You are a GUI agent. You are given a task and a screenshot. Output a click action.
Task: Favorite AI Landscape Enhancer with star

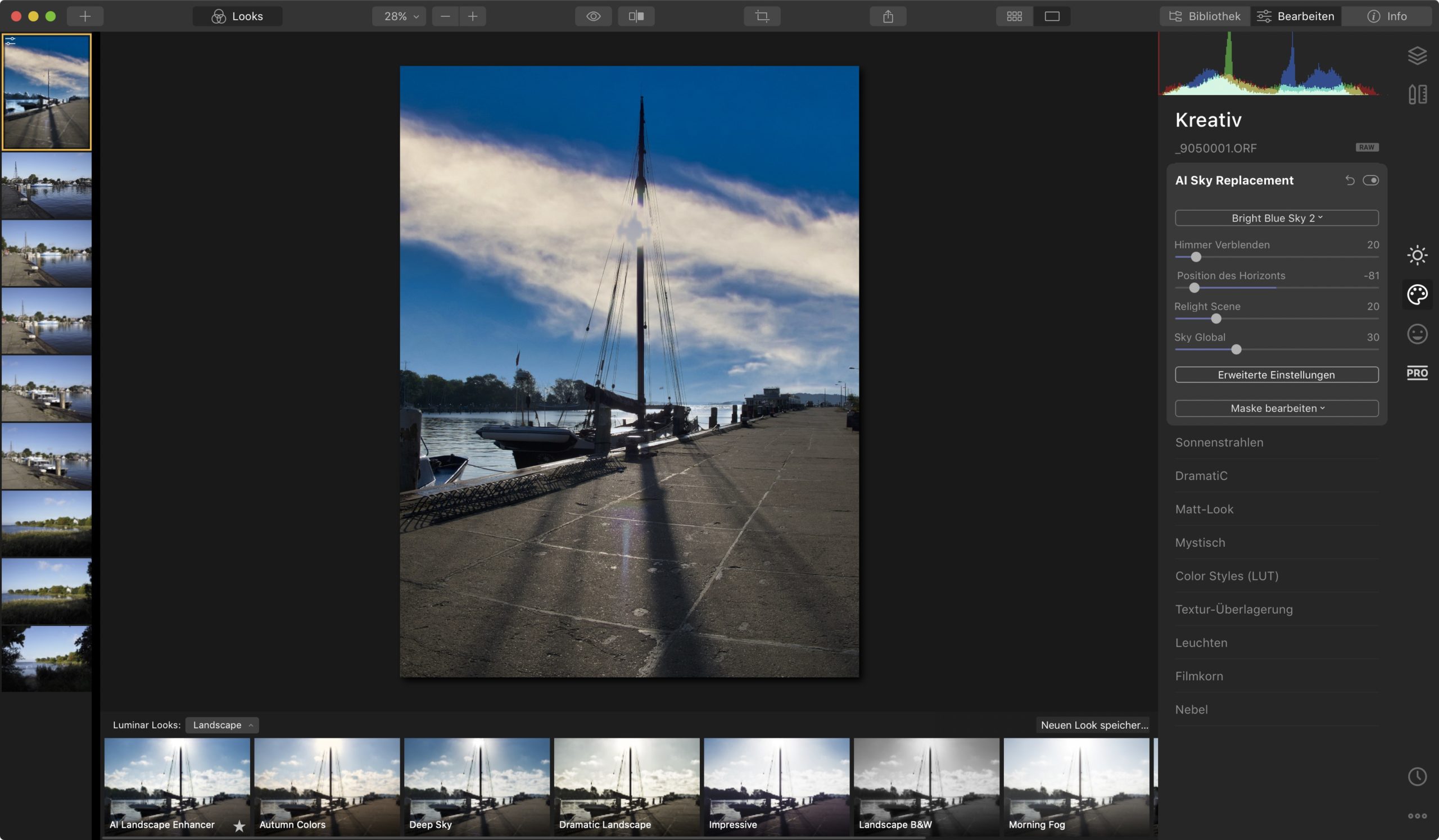239,825
